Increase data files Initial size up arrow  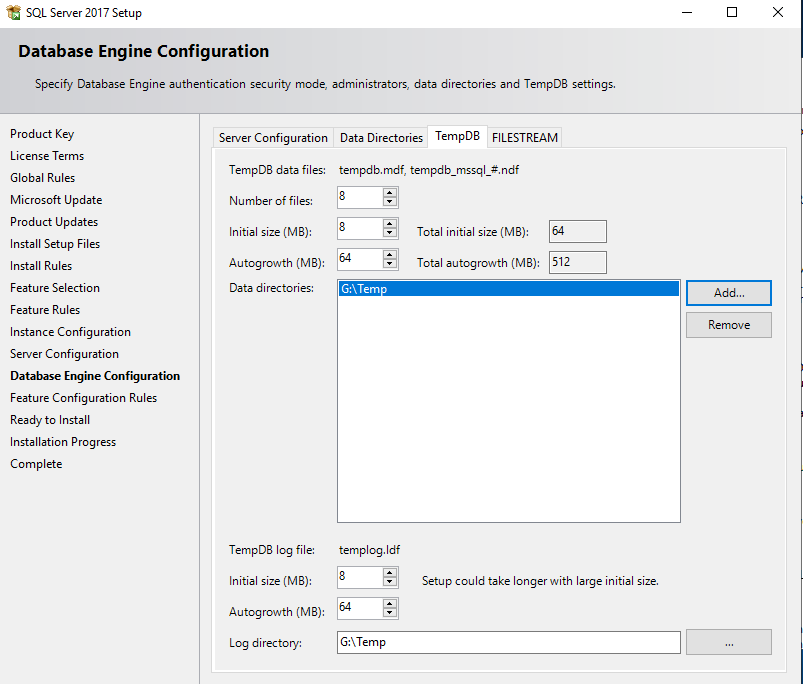(390, 224)
